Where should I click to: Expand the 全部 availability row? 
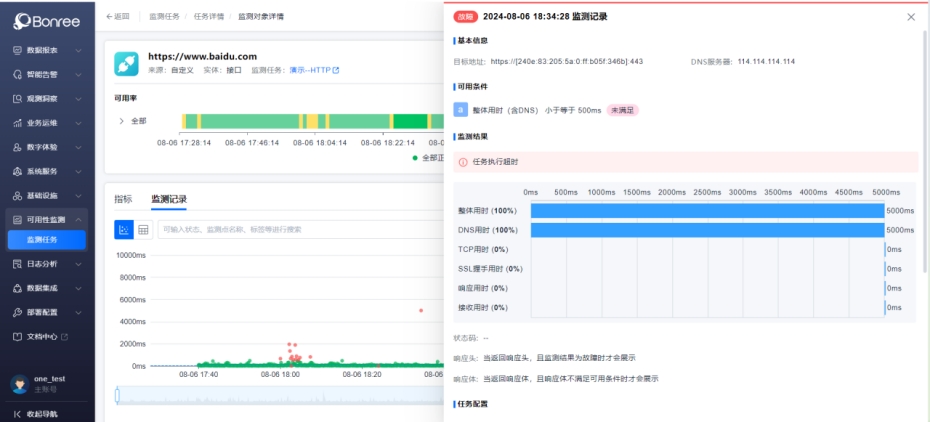pos(122,121)
